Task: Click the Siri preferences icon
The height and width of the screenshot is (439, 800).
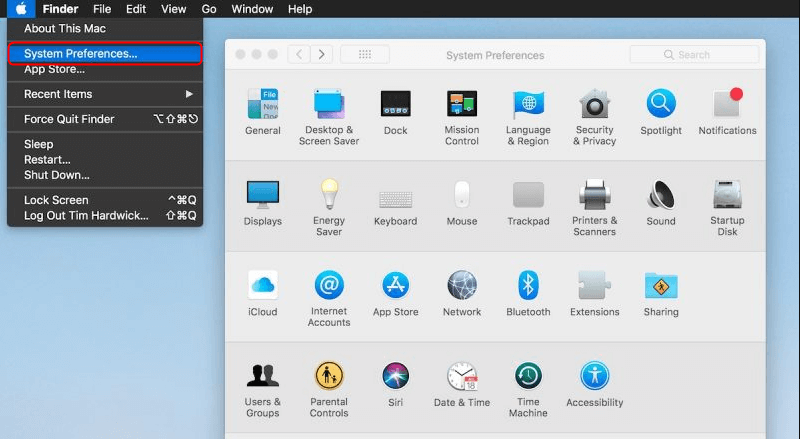Action: tap(395, 377)
